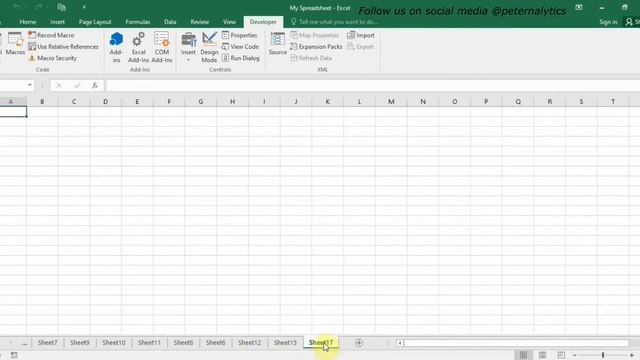Switch to the Insert ribbon tab

[58, 22]
